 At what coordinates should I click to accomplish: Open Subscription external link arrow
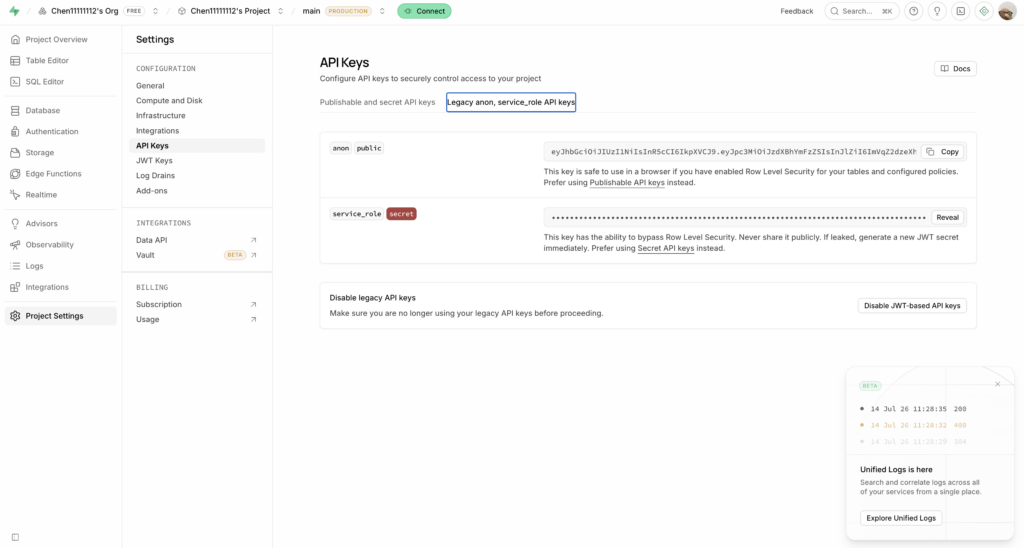[253, 304]
